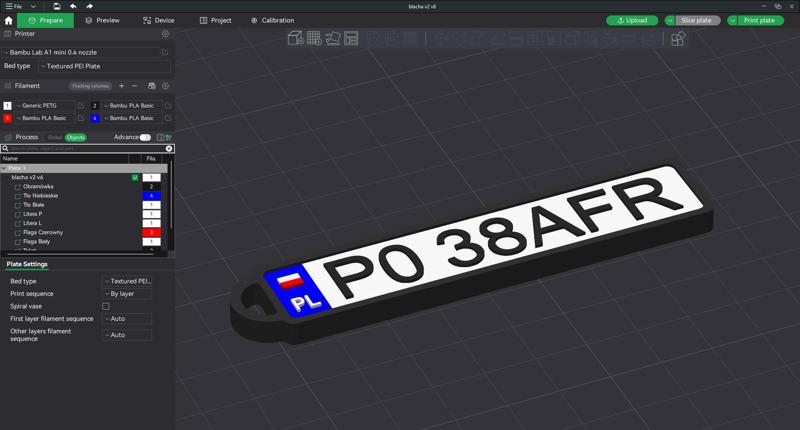Click the search magnifier icon
800x430 pixels.
click(5, 148)
